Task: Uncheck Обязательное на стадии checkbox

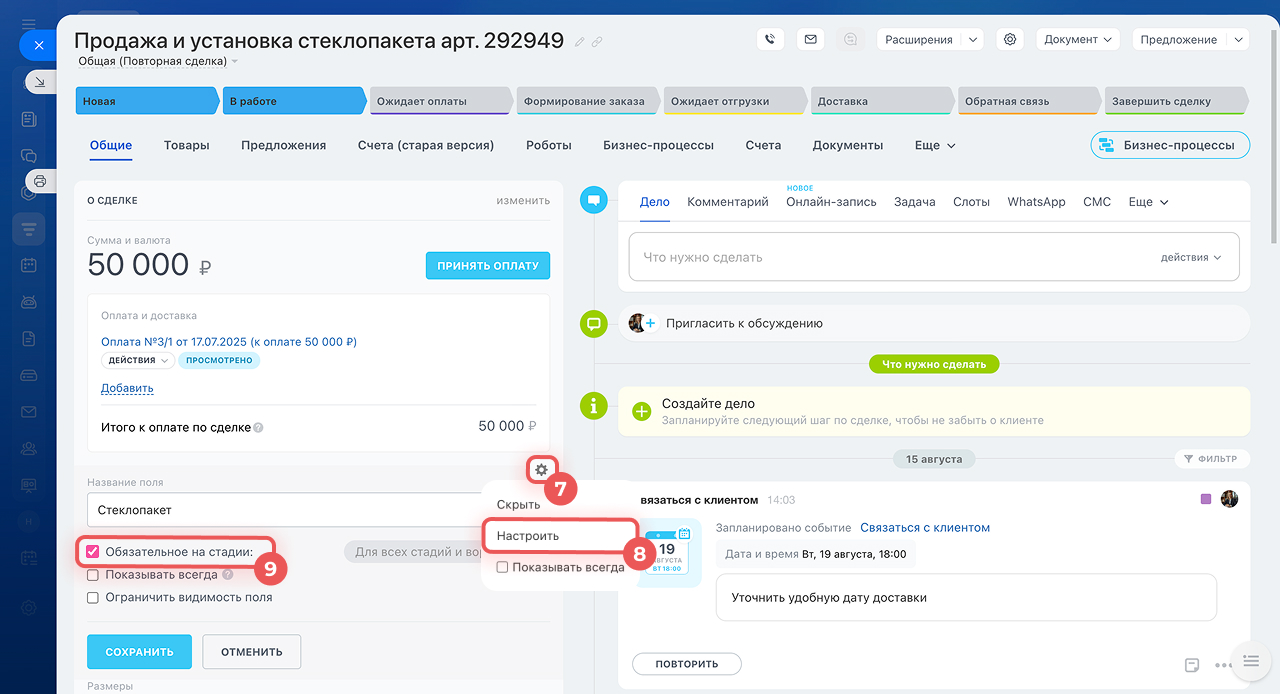Action: tap(93, 551)
